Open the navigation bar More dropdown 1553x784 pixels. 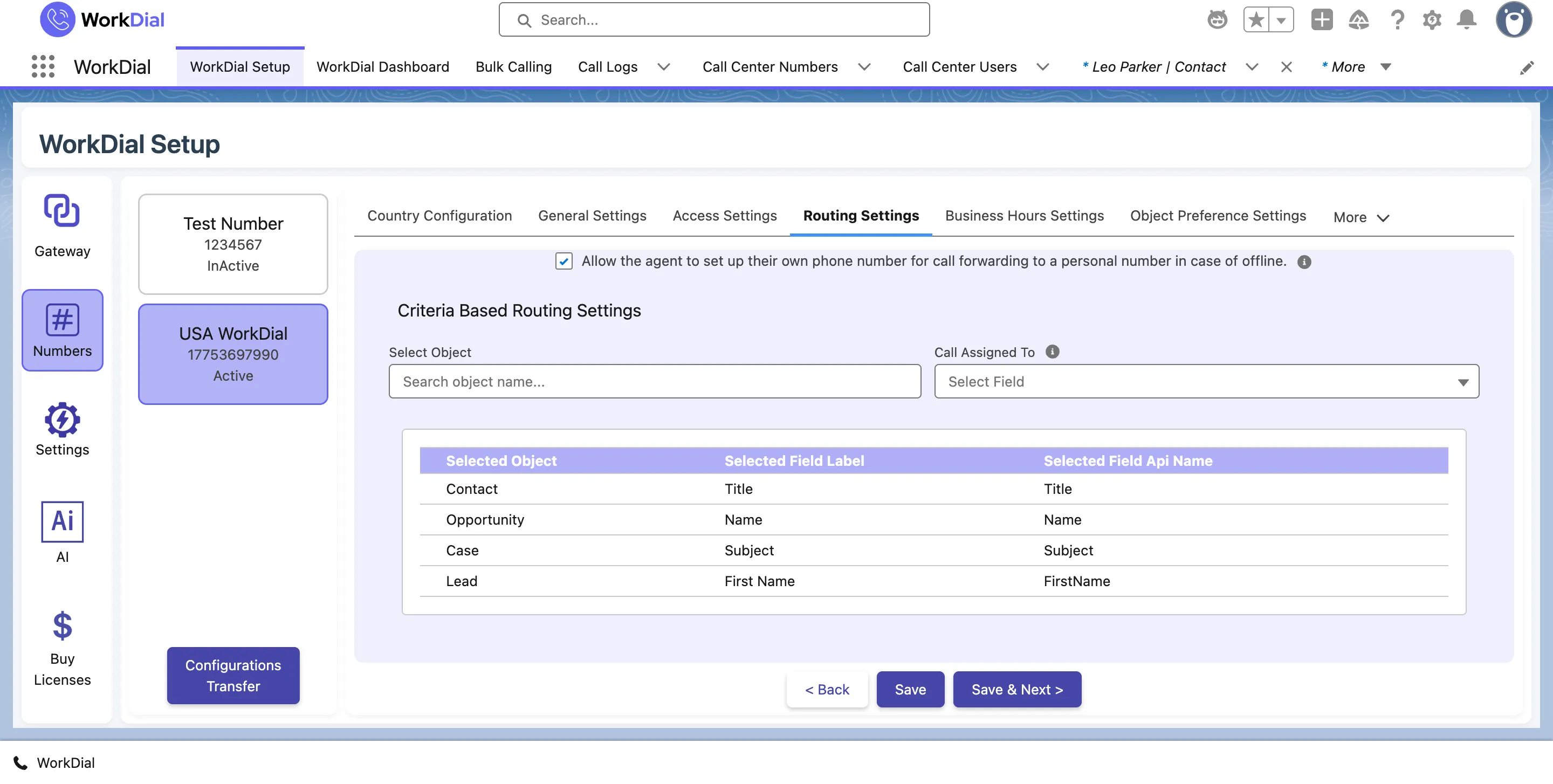1356,67
